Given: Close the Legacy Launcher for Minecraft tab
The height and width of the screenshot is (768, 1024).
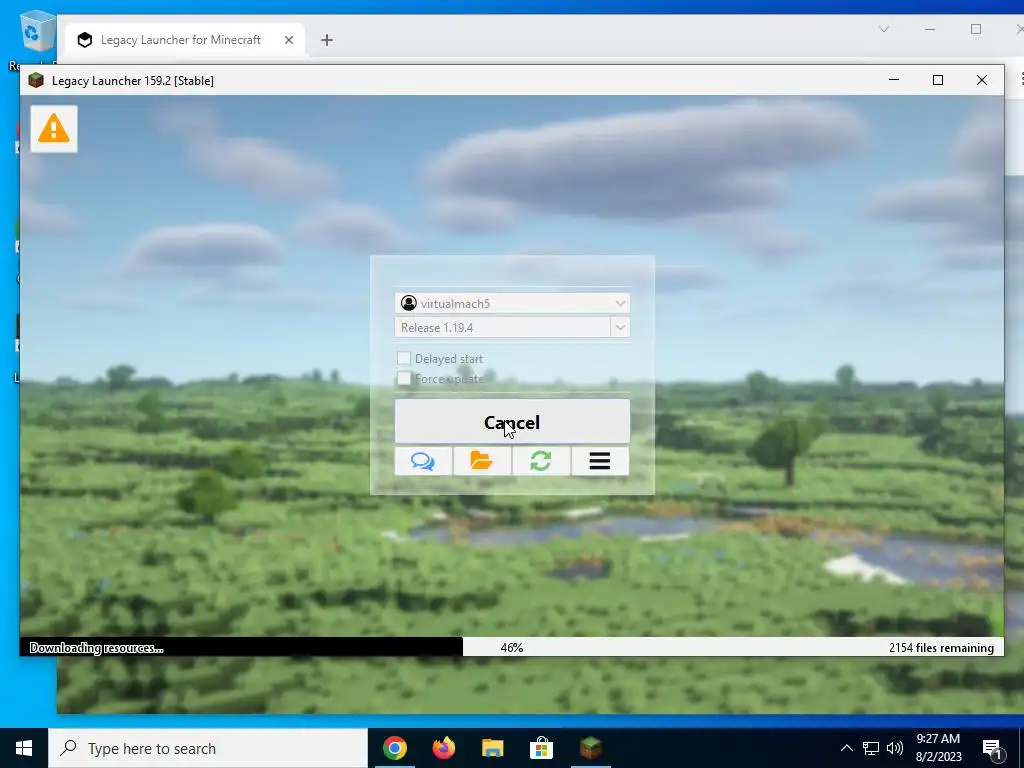Looking at the screenshot, I should 289,40.
